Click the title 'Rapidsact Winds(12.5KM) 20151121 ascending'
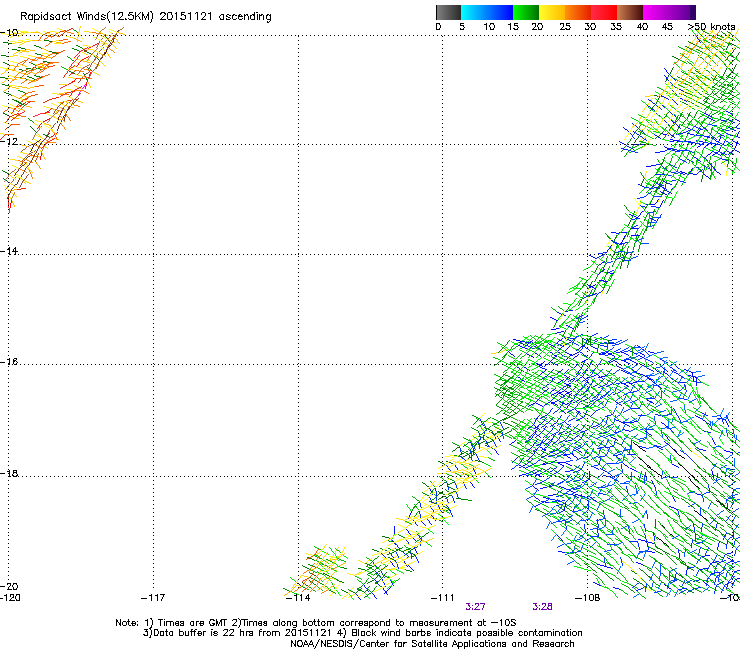The image size is (740, 650). [146, 17]
